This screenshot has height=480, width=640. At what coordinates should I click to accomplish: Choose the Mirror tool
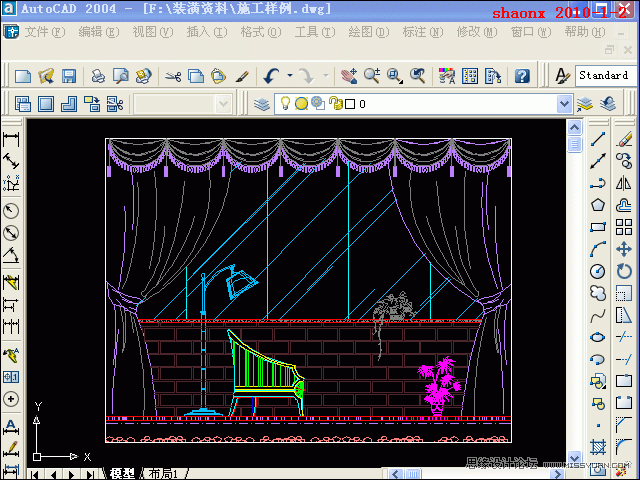click(625, 183)
